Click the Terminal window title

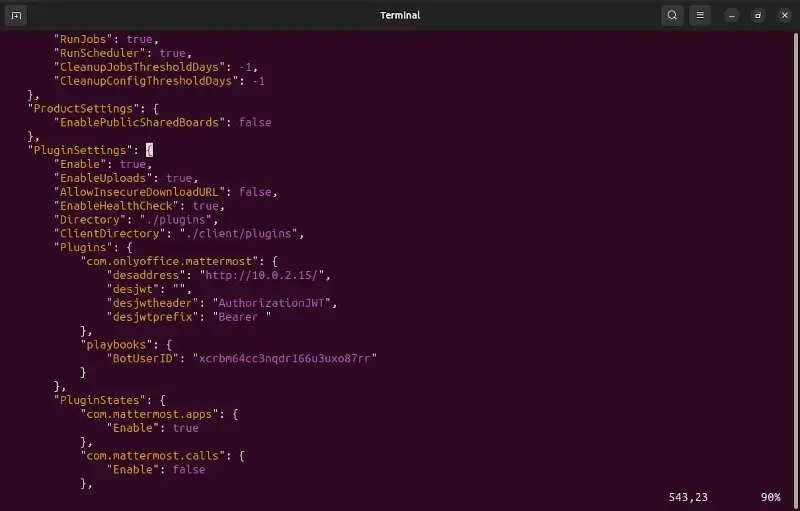click(x=400, y=15)
